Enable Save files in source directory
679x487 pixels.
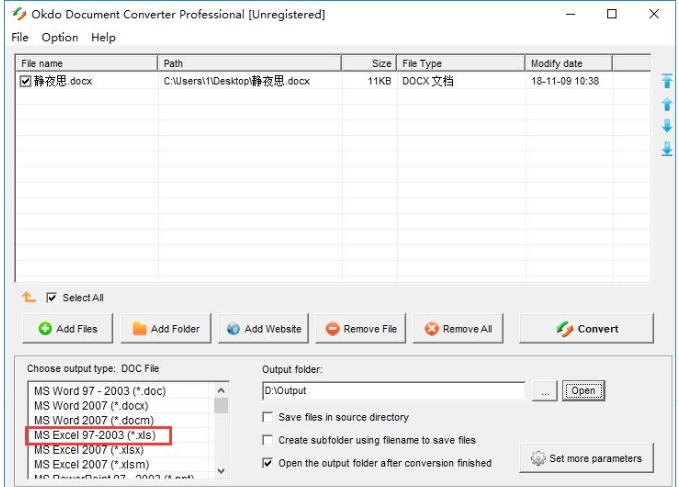tap(268, 417)
